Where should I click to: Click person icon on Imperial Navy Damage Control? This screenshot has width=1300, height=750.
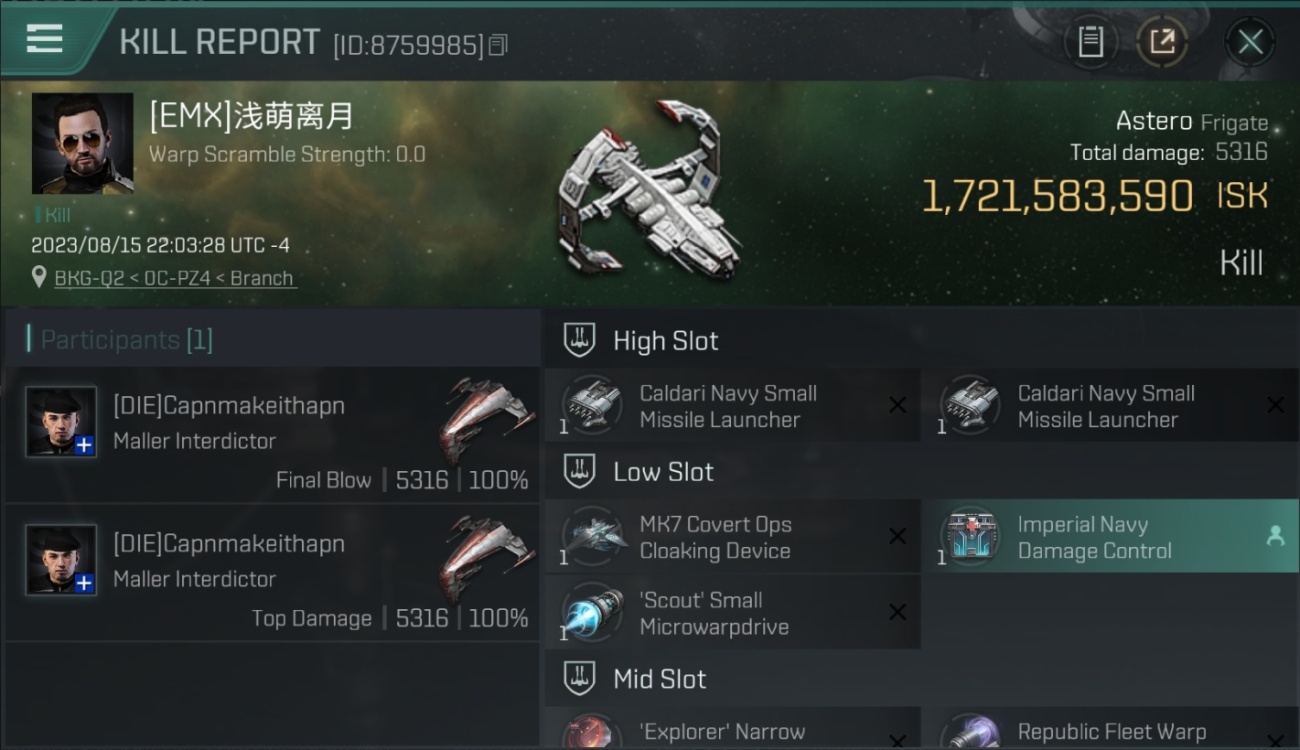[1275, 537]
